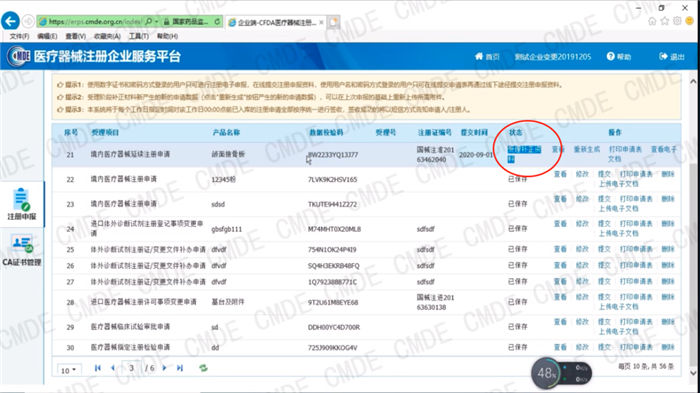Click 打印申请表 in row 23
The width and height of the screenshot is (700, 393).
pos(636,199)
